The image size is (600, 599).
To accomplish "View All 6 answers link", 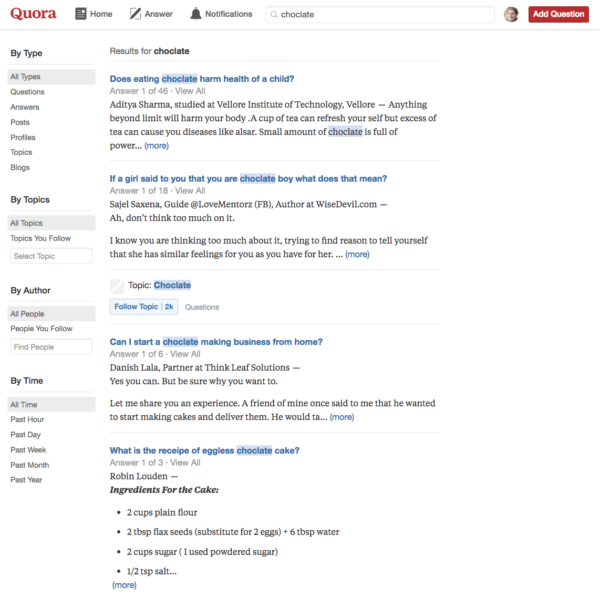I will pos(185,354).
